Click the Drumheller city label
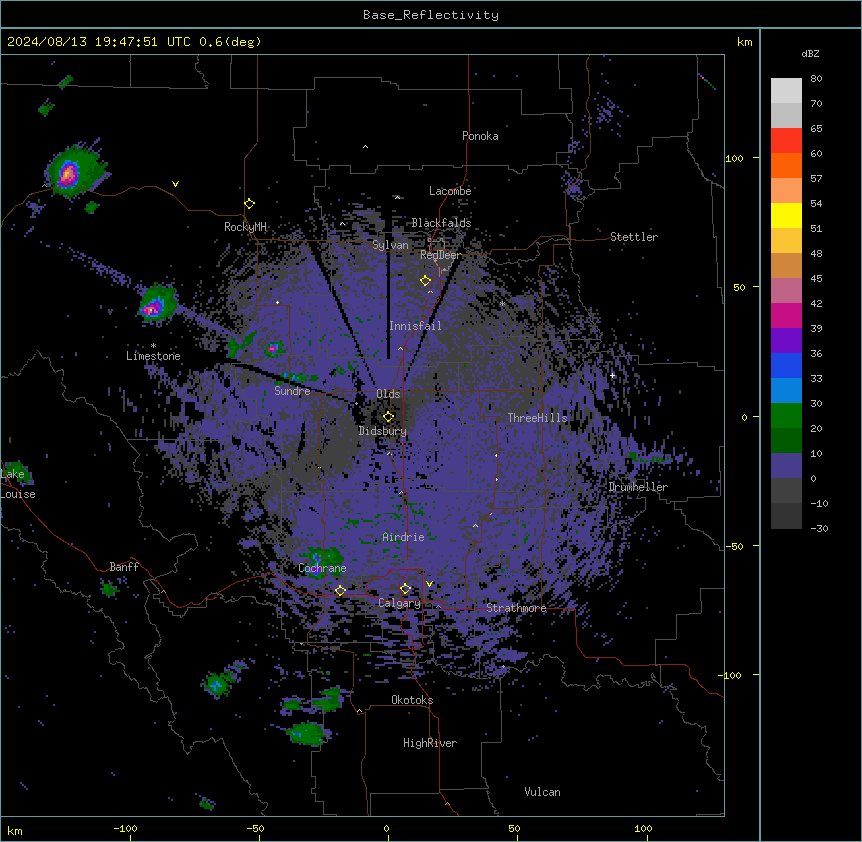Screen dimensions: 862x842 click(638, 487)
